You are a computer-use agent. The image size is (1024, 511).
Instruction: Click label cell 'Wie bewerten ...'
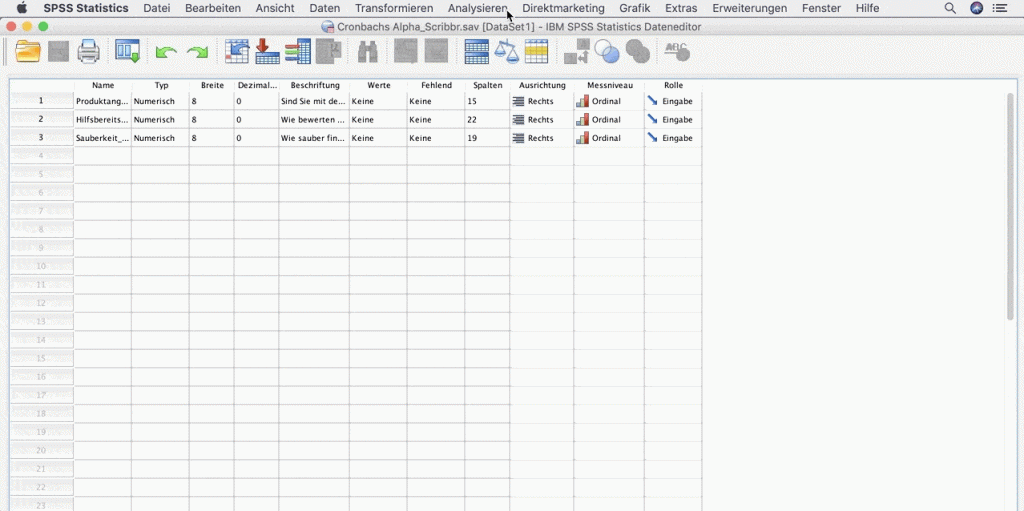pos(313,120)
